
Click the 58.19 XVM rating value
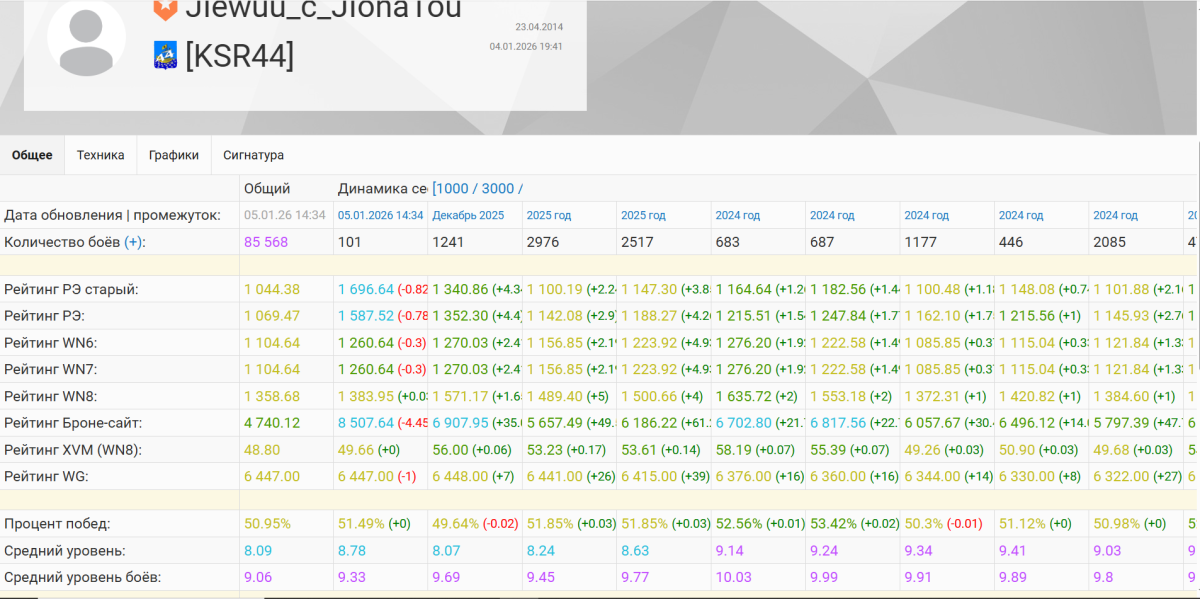733,450
